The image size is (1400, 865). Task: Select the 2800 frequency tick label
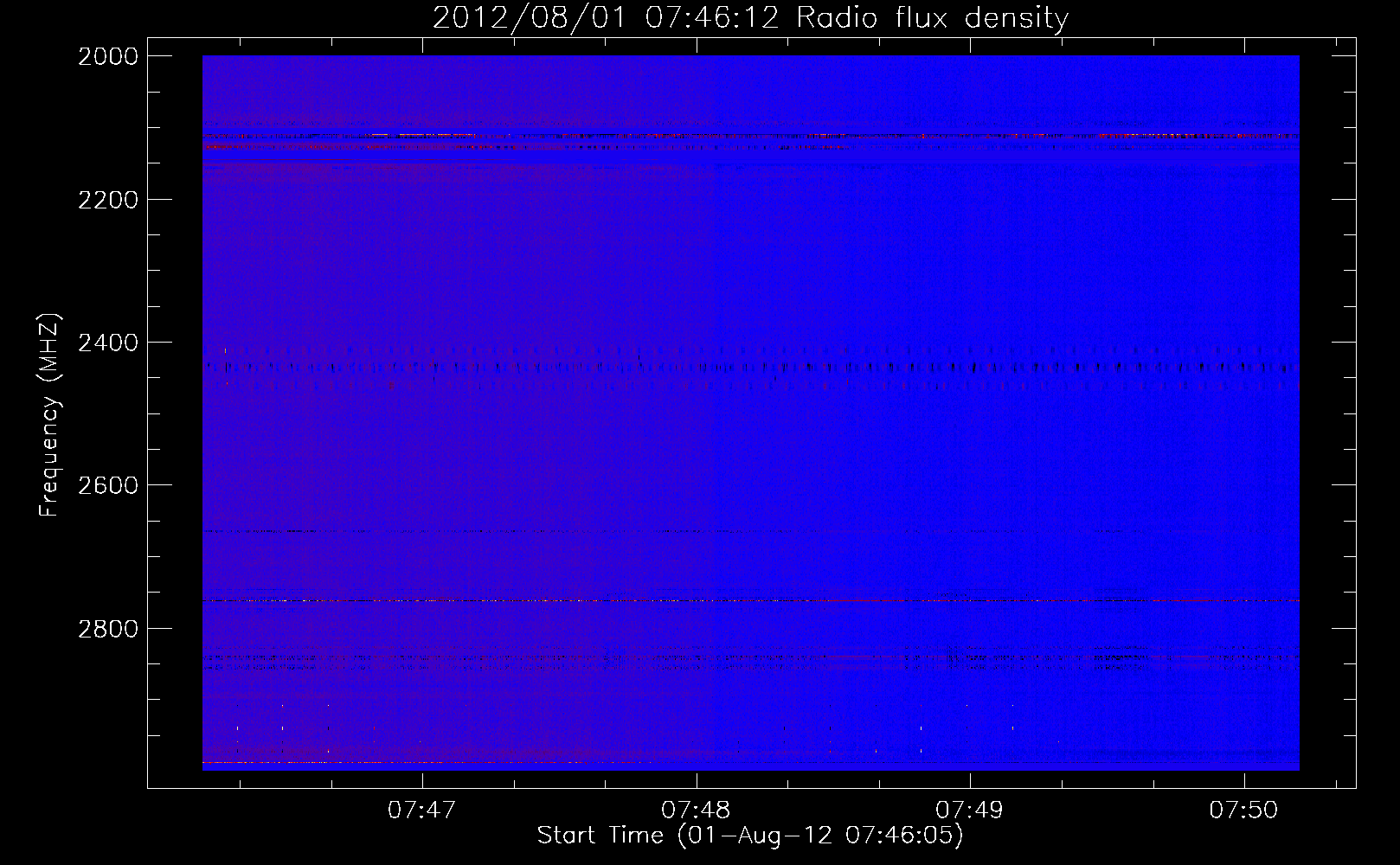(108, 629)
